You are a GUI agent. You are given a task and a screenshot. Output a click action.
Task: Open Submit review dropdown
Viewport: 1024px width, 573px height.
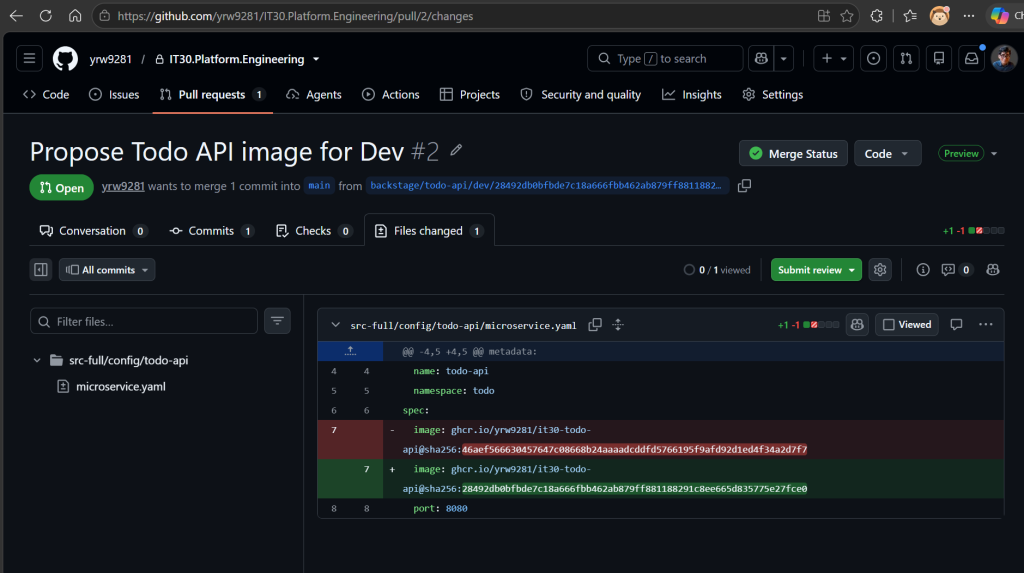(x=816, y=270)
